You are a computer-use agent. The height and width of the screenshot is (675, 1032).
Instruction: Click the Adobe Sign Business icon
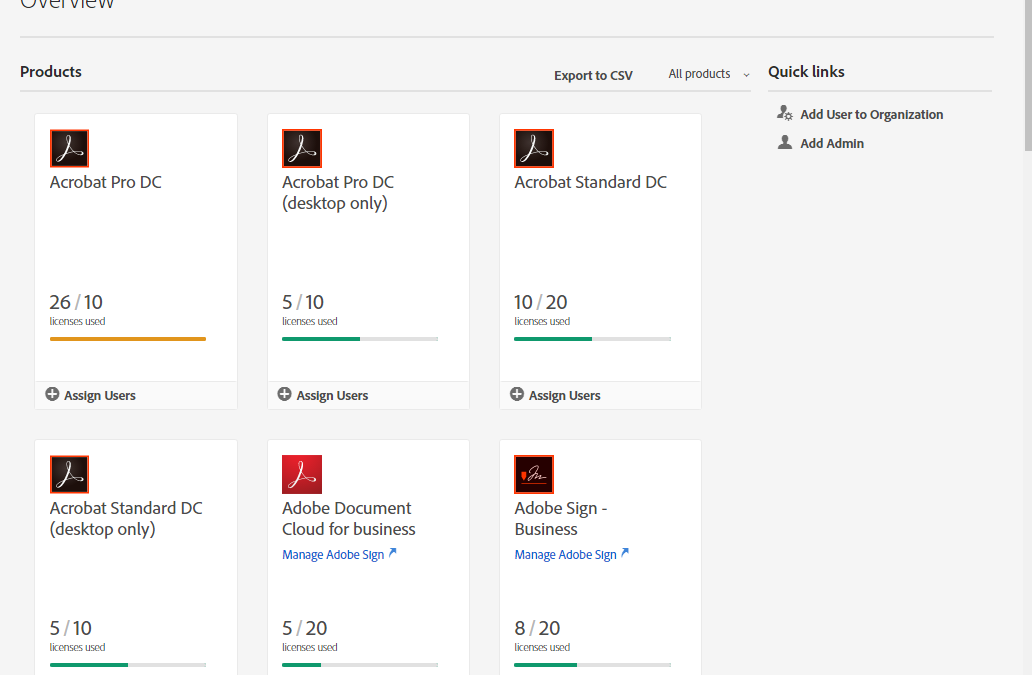533,475
